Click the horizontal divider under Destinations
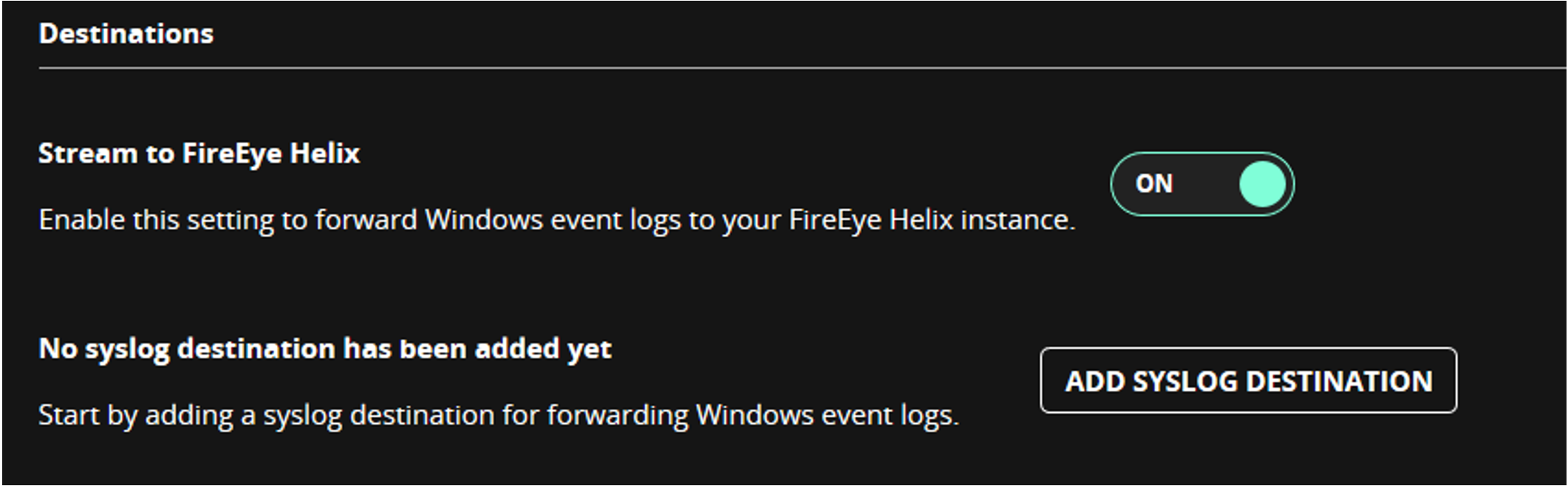This screenshot has width=1568, height=486. [802, 68]
